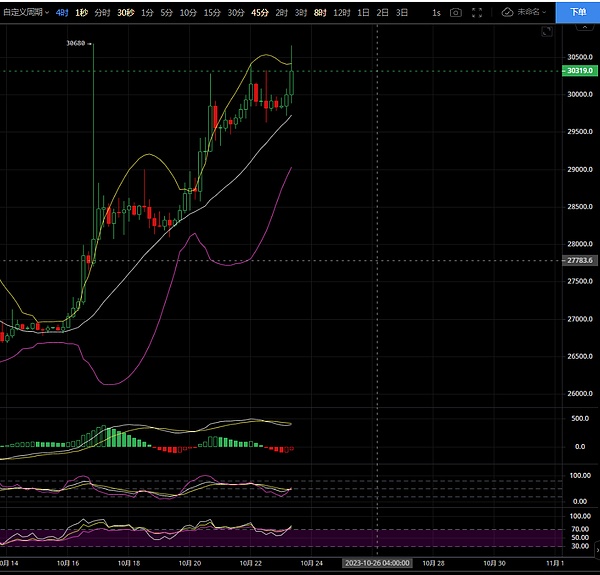600x575 pixels.
Task: Toggle the 8时 interval
Action: point(319,13)
